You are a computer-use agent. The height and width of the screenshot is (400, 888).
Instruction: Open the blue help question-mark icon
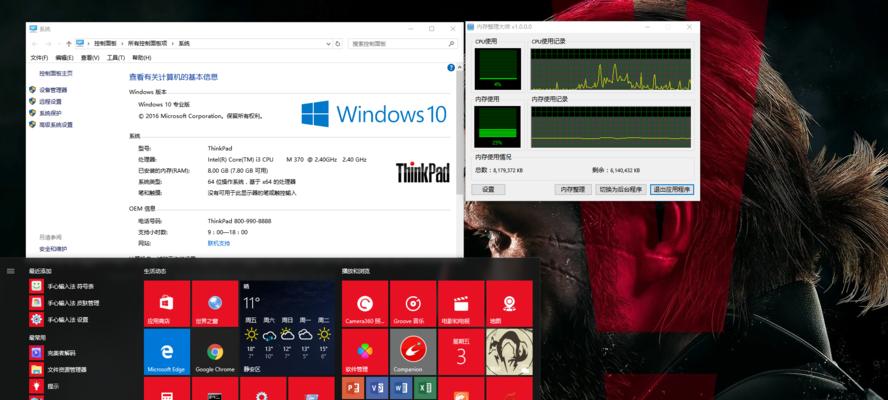point(451,67)
